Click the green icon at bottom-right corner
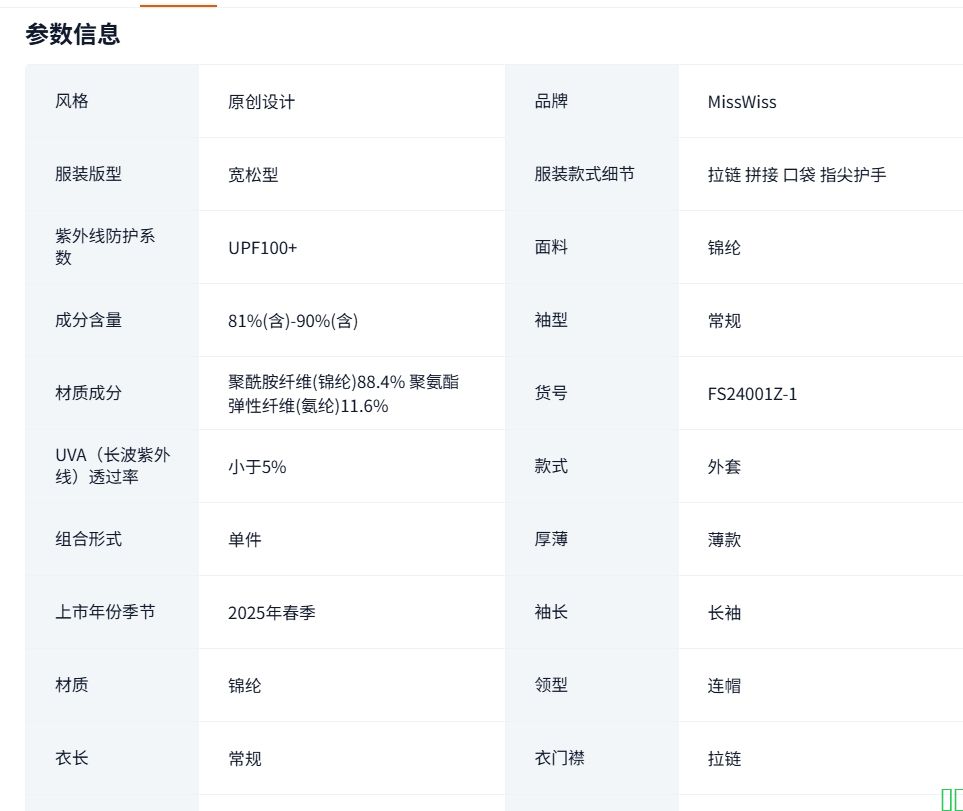Image resolution: width=963 pixels, height=811 pixels. pos(951,799)
